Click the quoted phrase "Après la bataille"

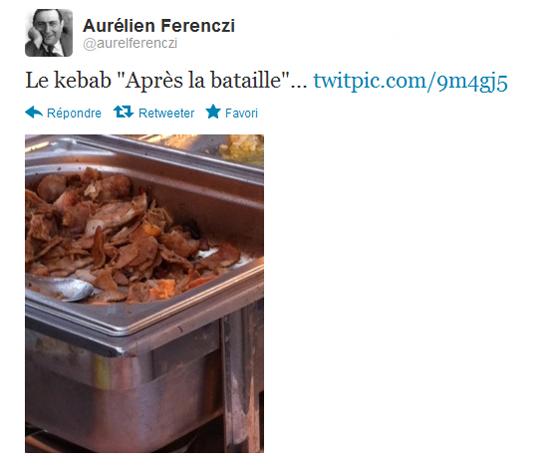202,81
